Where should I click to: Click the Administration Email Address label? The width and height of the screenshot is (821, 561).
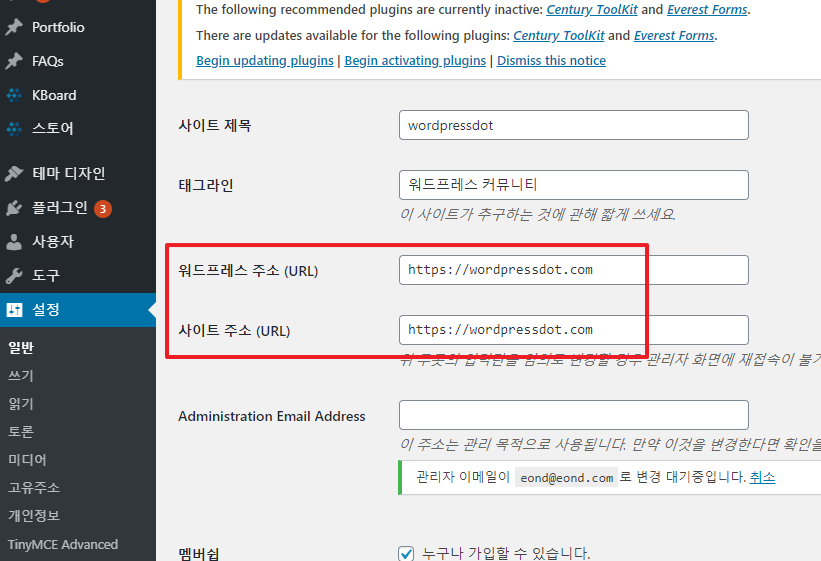[272, 416]
